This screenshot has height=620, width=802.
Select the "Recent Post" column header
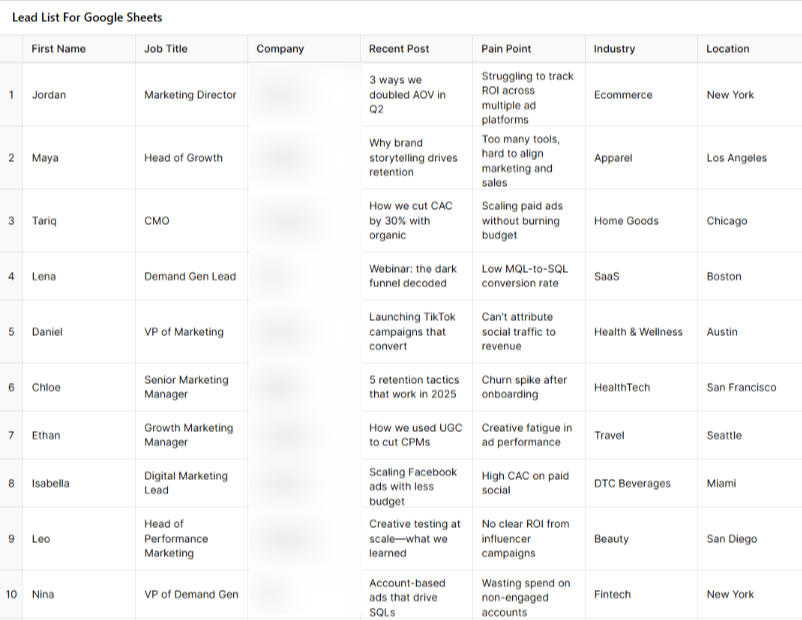click(x=399, y=48)
